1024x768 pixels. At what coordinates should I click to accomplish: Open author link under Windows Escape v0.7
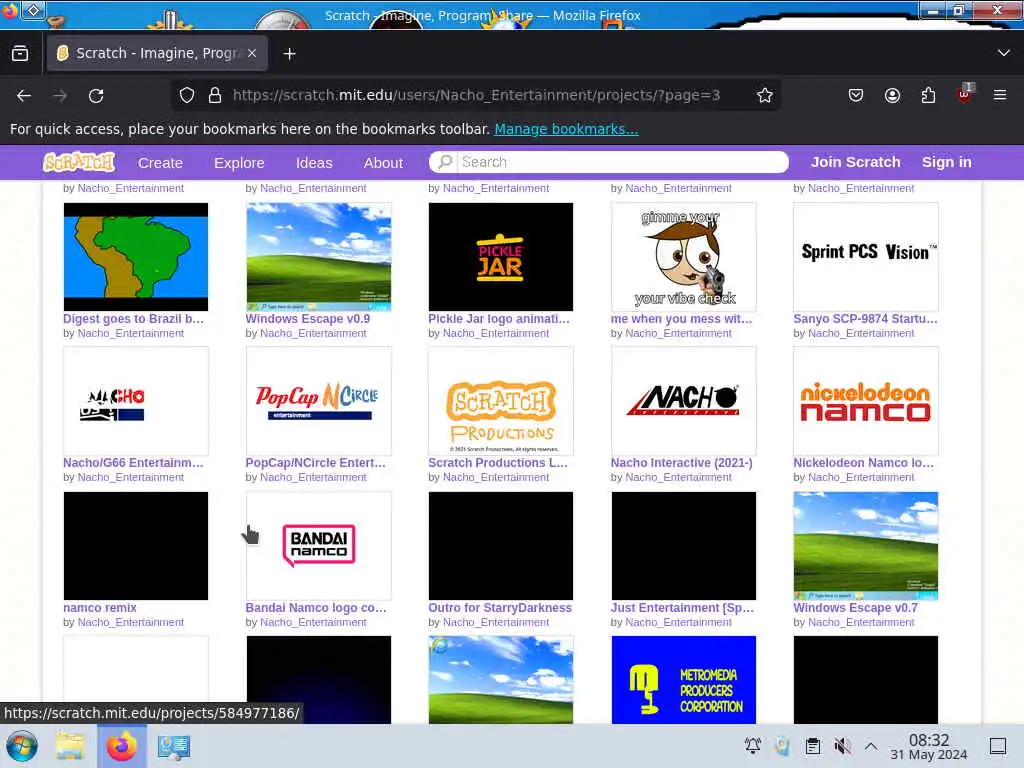861,622
